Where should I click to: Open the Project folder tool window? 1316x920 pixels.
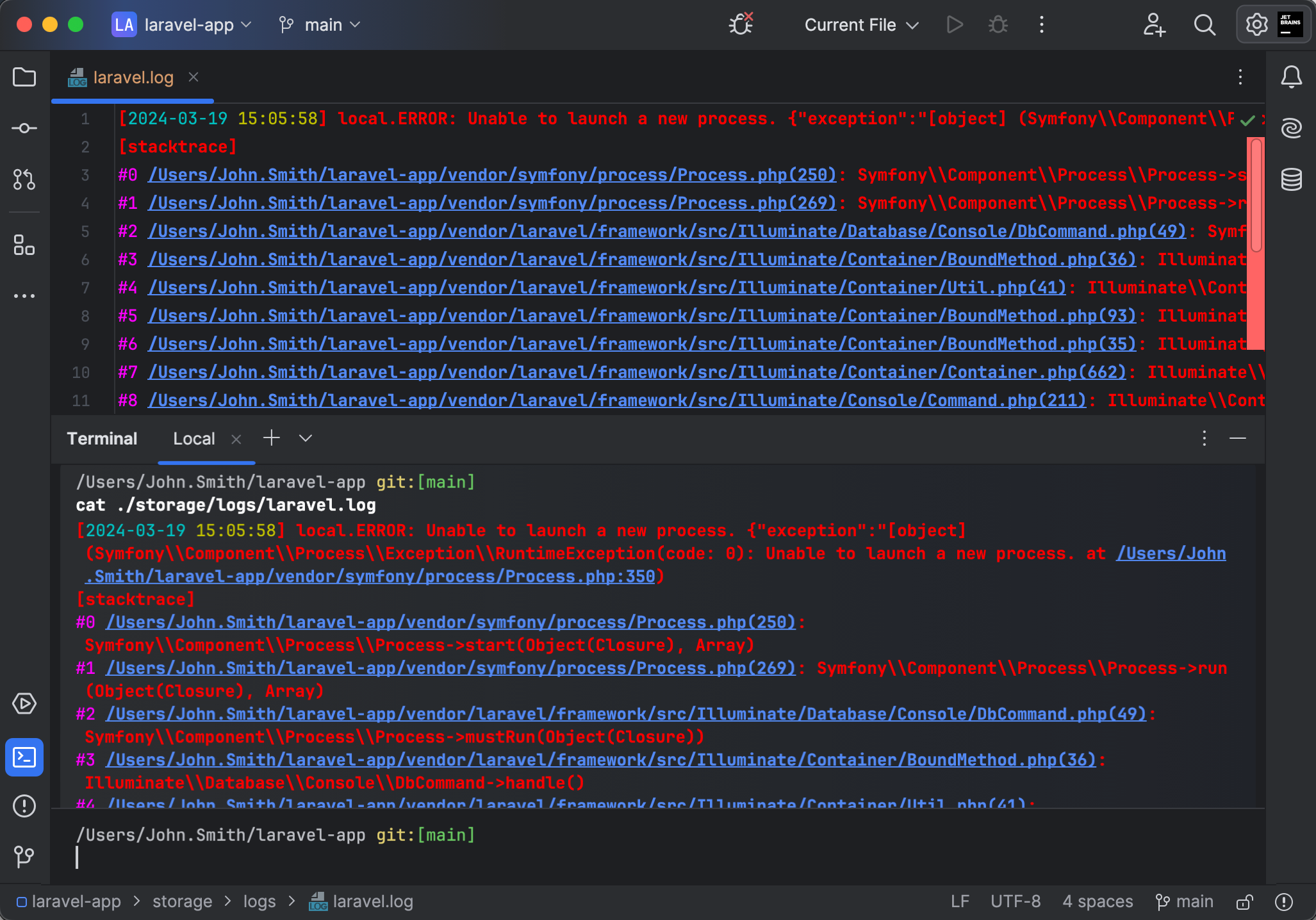click(x=24, y=78)
